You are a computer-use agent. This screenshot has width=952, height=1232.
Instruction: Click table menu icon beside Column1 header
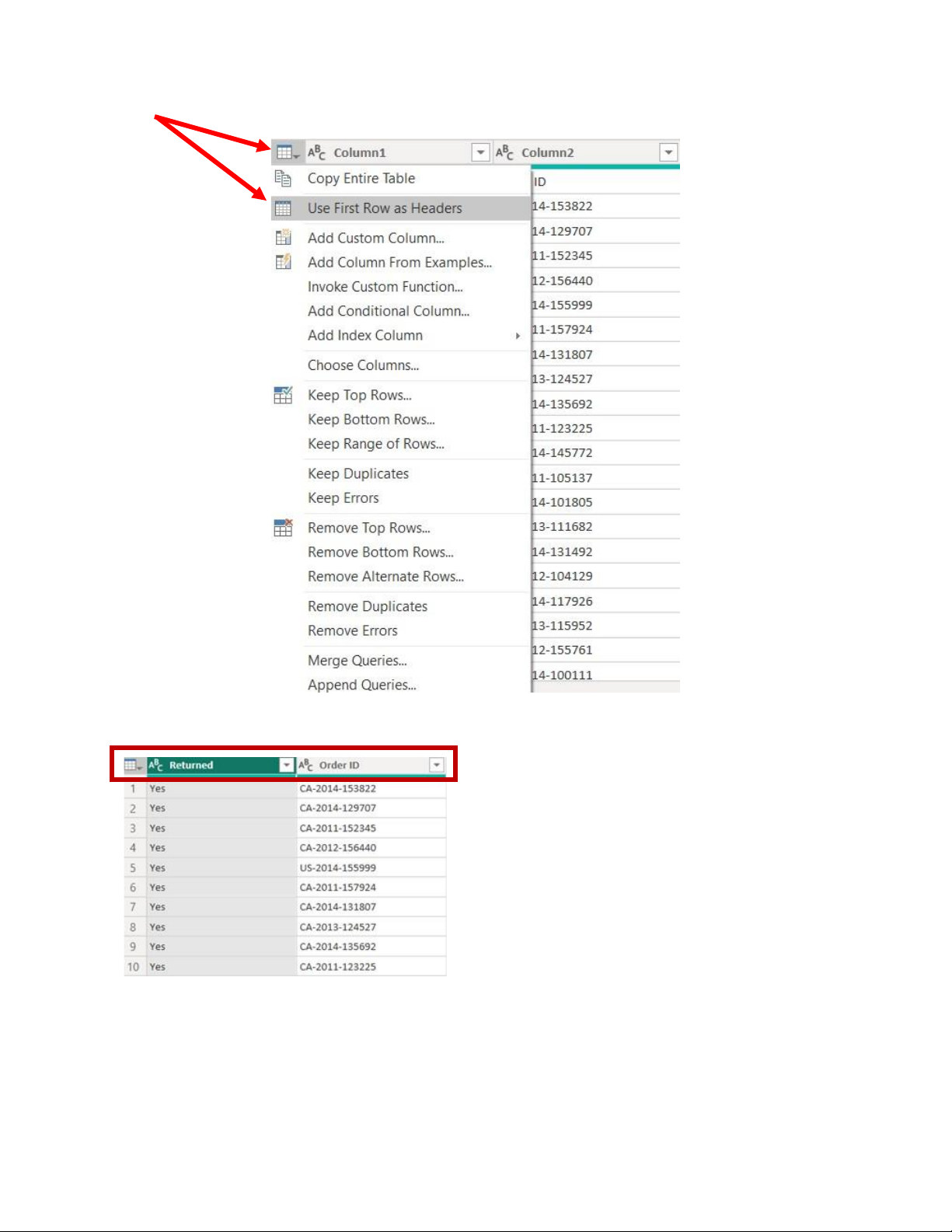tap(286, 152)
